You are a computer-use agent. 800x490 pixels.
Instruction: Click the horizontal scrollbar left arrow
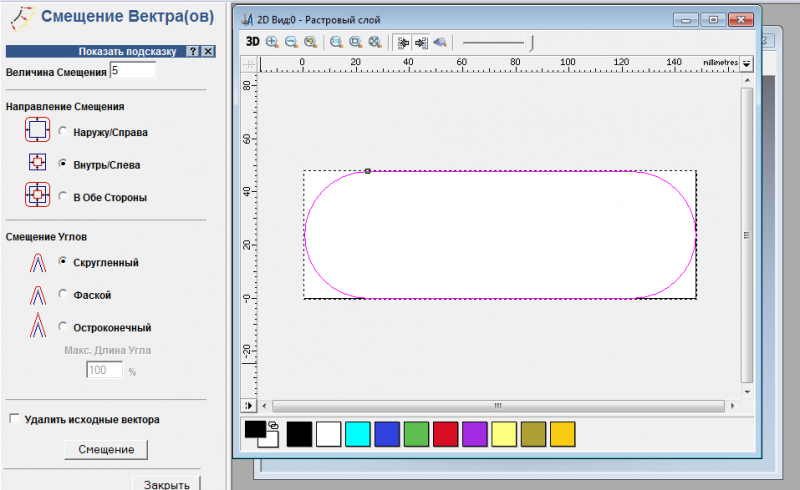[x=264, y=406]
